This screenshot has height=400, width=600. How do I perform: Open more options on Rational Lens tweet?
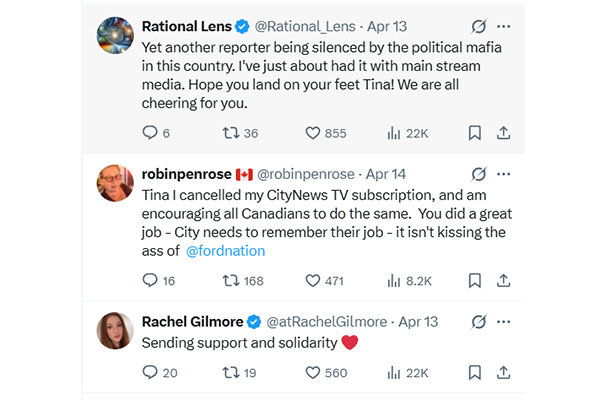click(x=504, y=25)
